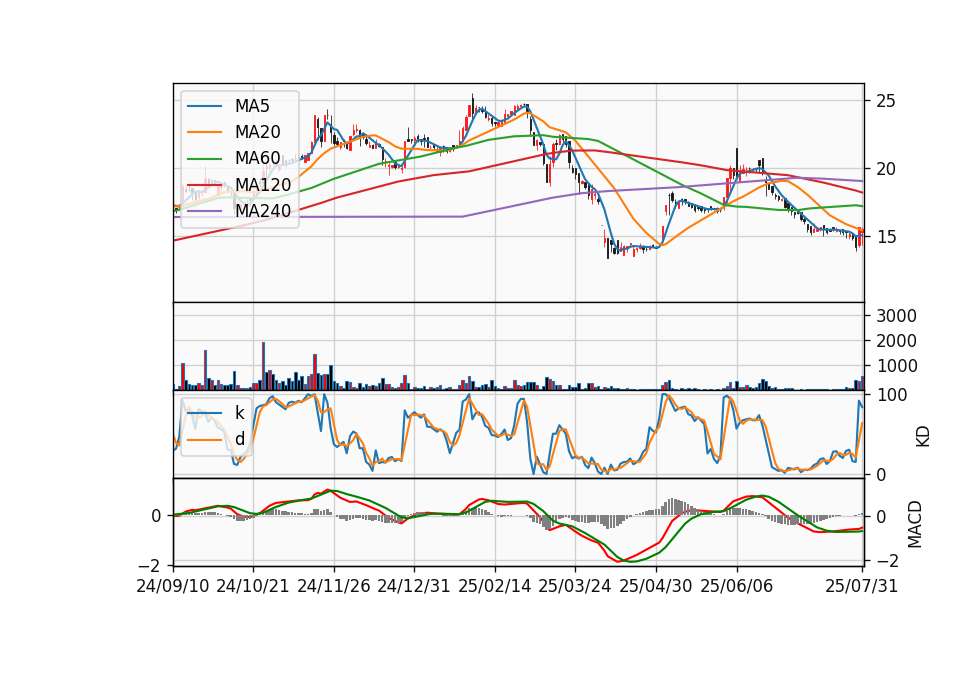Select the 25/03/24 date label

click(x=575, y=586)
